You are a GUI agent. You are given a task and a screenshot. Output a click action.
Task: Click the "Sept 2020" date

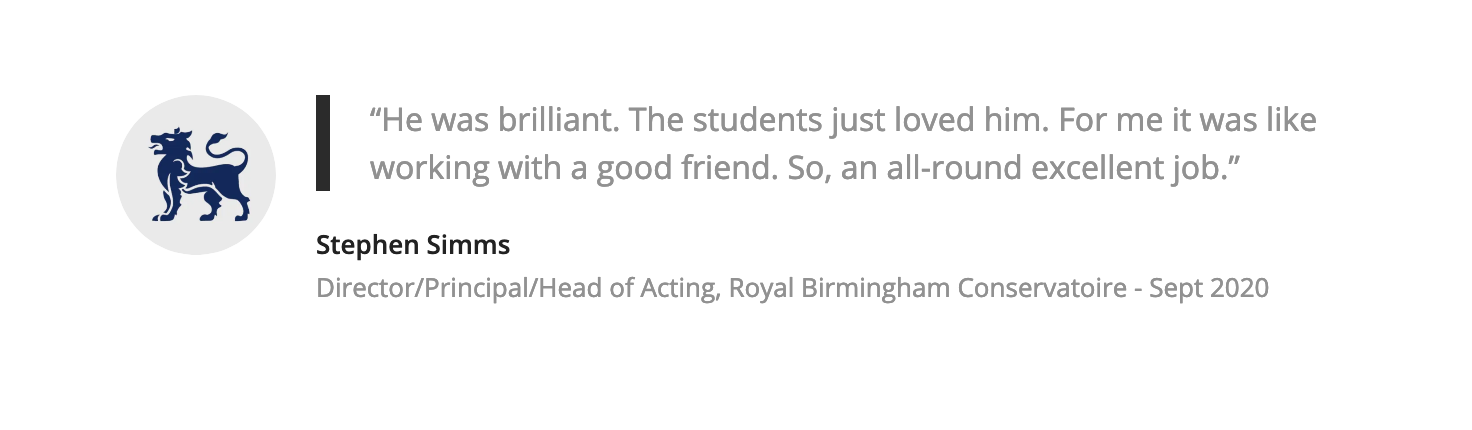coord(1208,289)
